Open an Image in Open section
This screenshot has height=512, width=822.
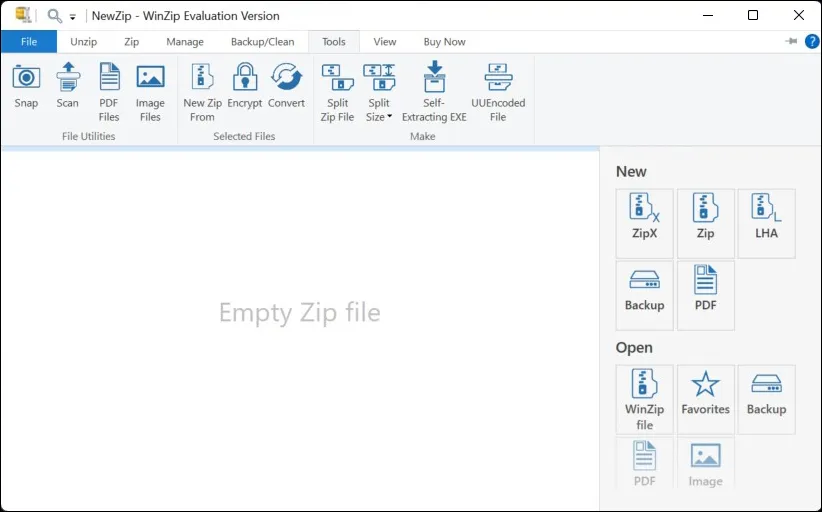(x=706, y=463)
